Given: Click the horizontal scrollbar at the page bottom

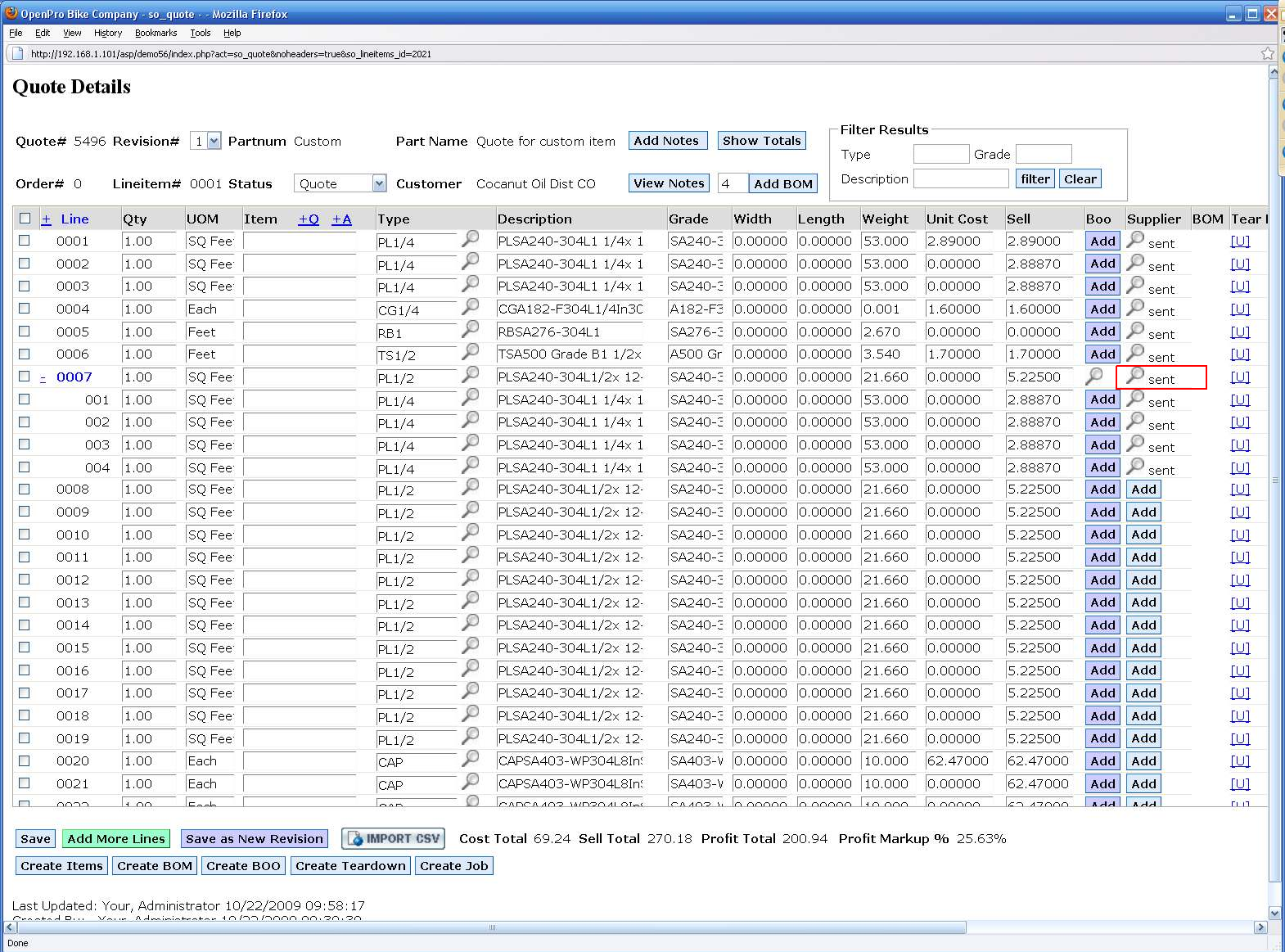Looking at the screenshot, I should (491, 927).
